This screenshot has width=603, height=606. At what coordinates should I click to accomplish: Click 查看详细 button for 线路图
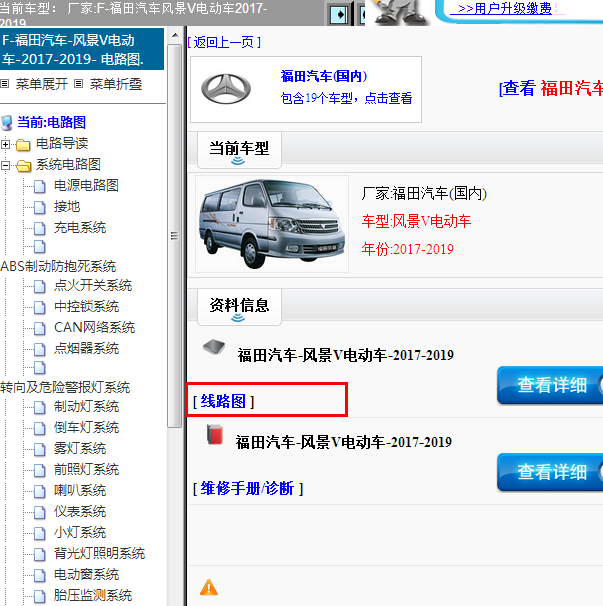pos(550,385)
